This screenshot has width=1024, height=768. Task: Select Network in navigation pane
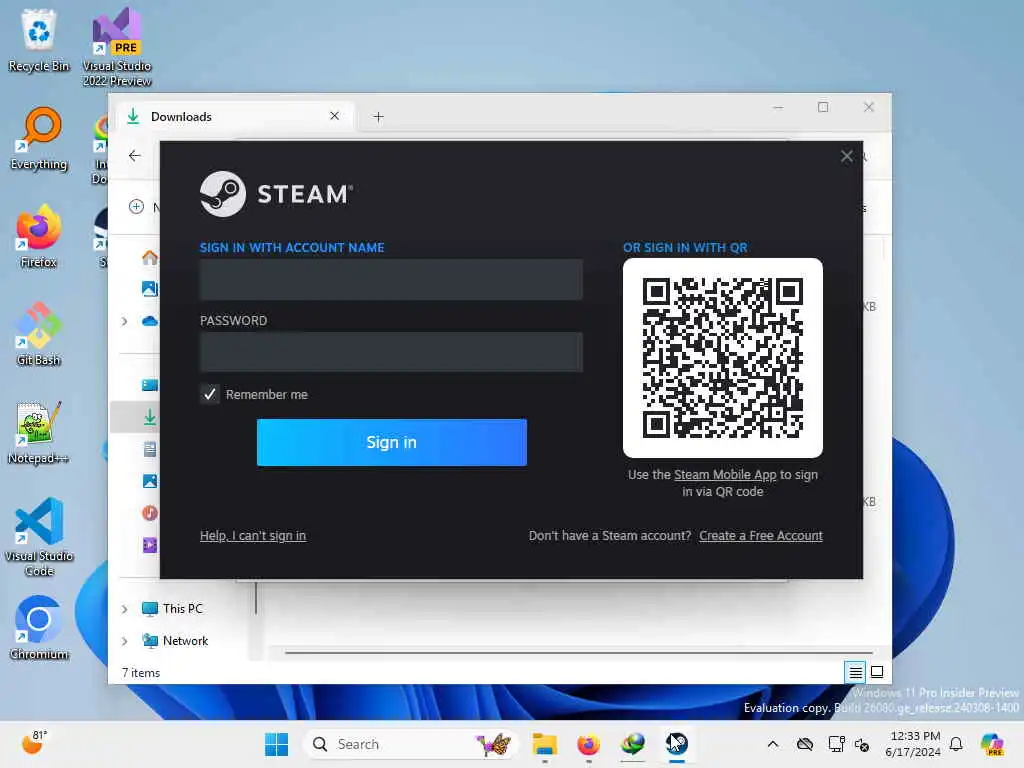tap(175, 641)
